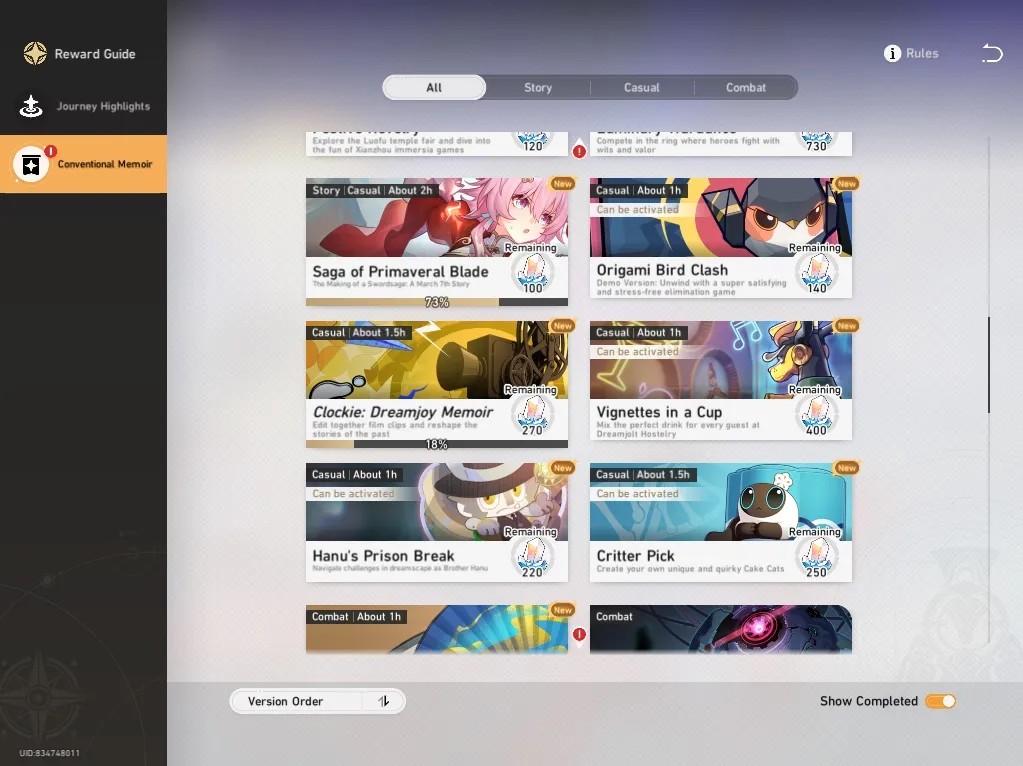Click Origami Bird Clash 140 jade reward icon
Screen dimensions: 1023x766
pos(816,273)
